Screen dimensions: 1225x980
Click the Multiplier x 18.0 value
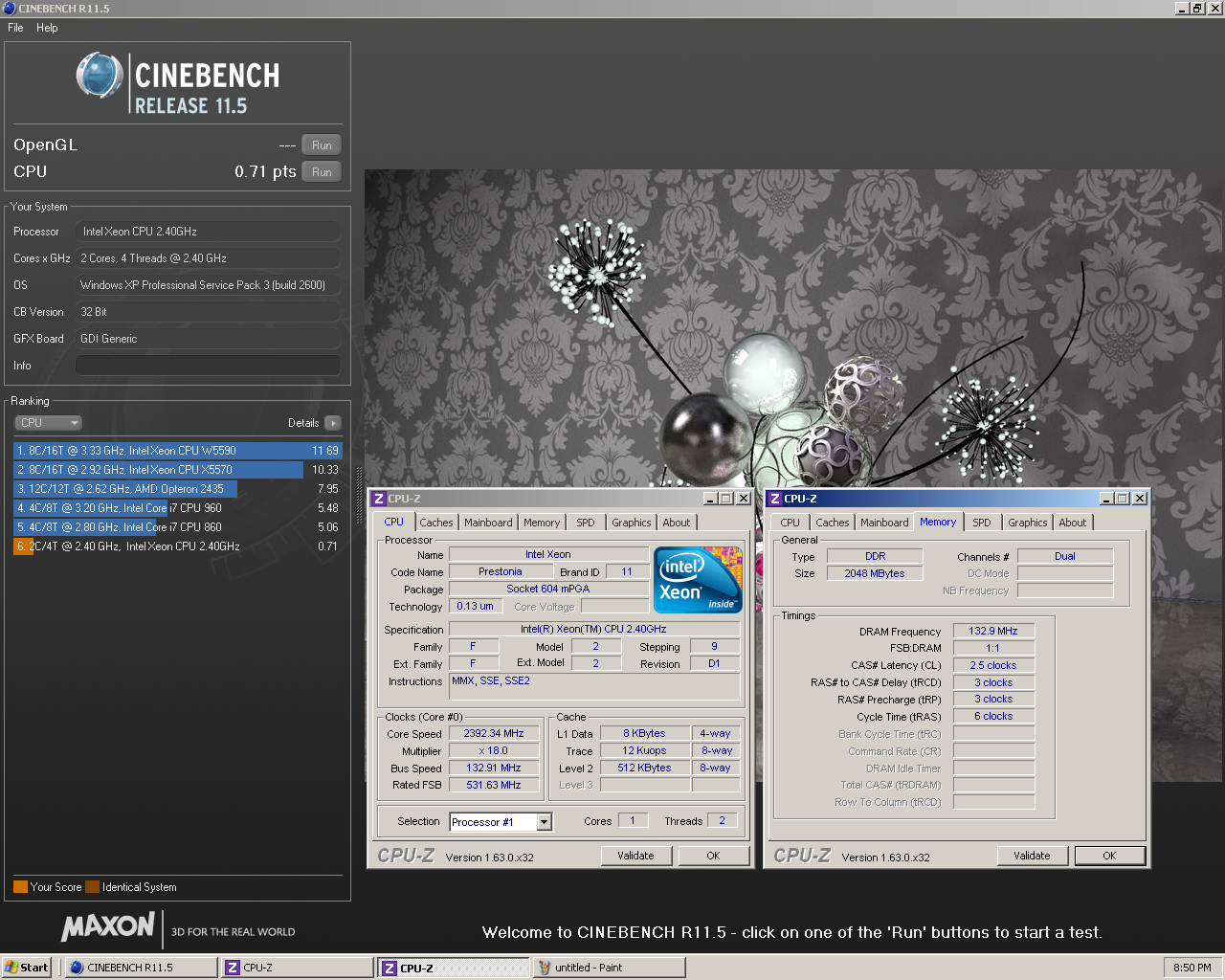point(494,751)
